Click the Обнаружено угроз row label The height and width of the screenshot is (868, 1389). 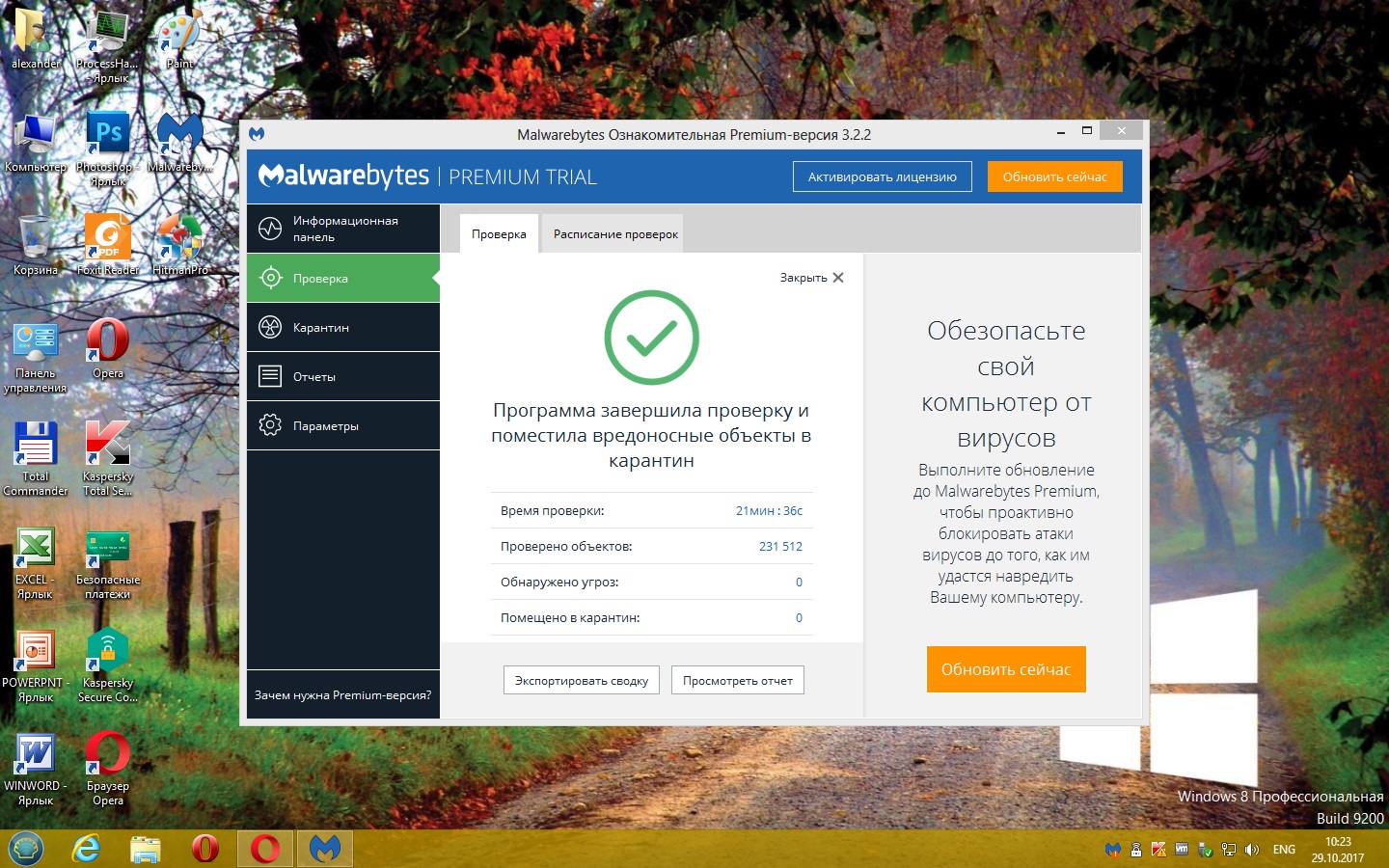tap(559, 582)
